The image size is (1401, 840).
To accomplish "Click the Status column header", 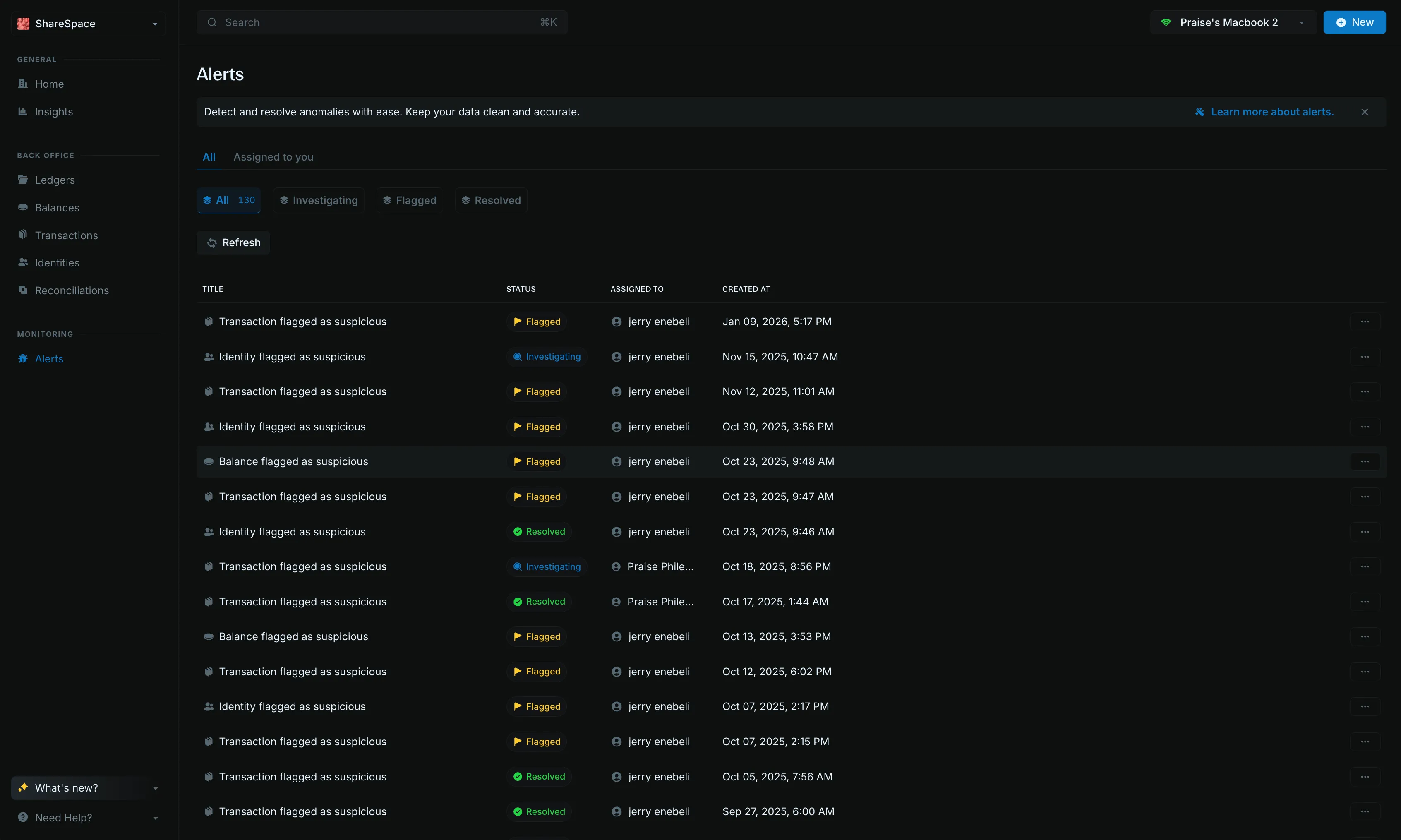I will pos(521,289).
